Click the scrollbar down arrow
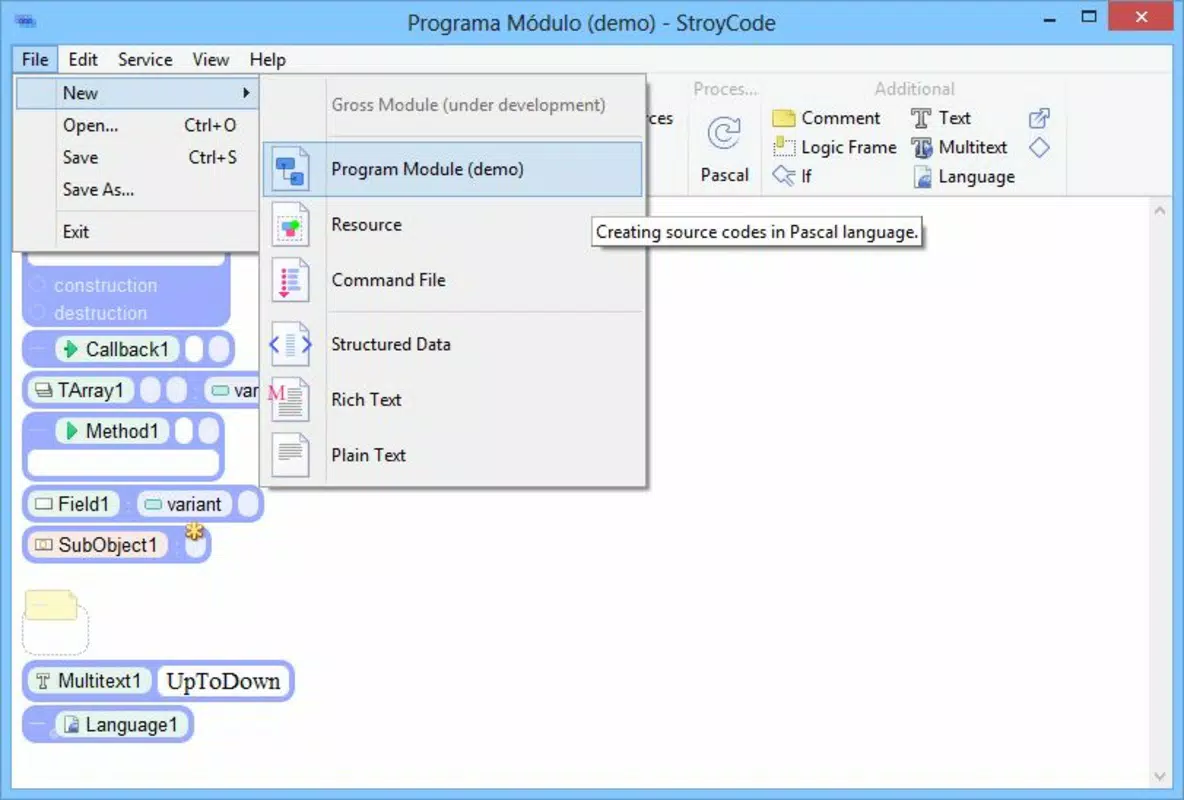Screen dimensions: 1184x800 click(x=1160, y=777)
